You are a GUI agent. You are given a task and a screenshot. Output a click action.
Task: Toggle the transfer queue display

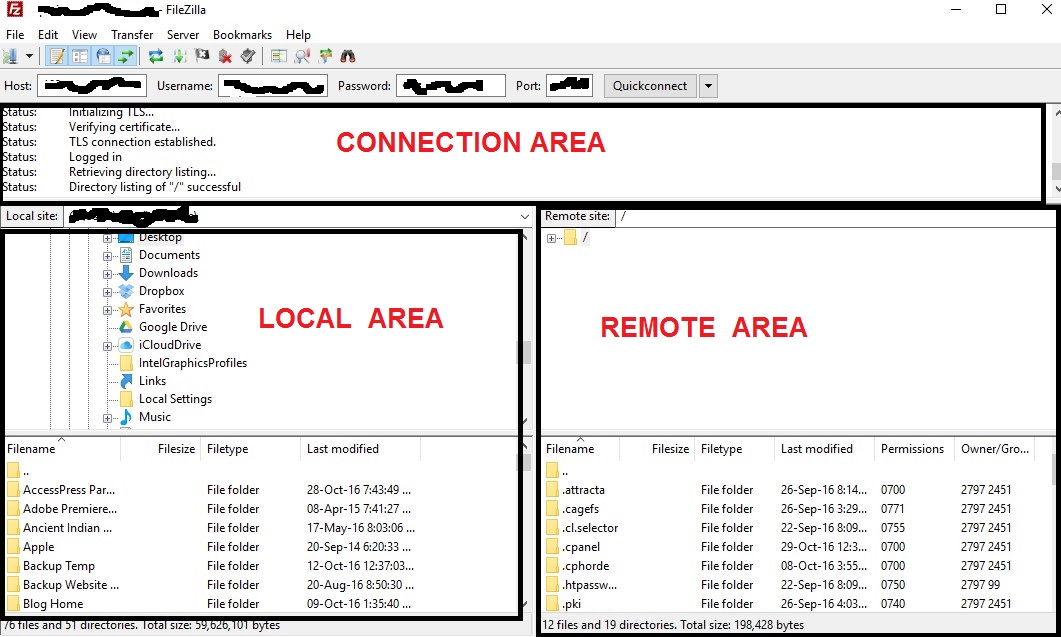(x=126, y=56)
